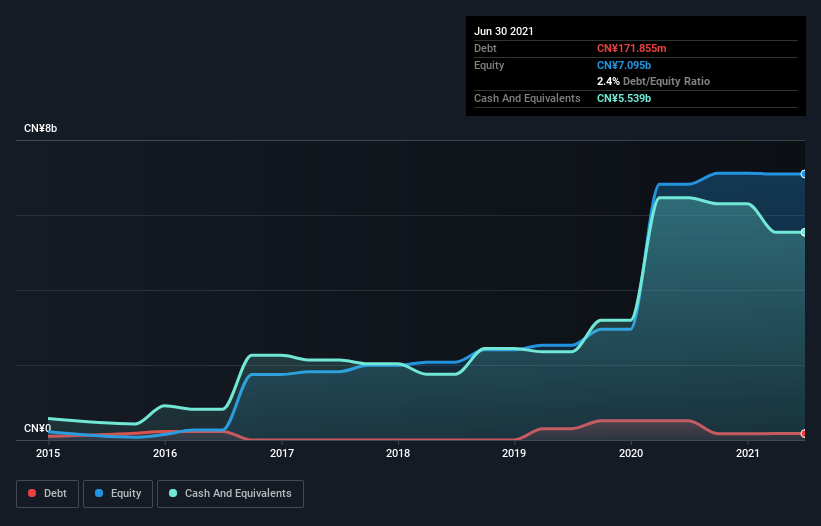The height and width of the screenshot is (526, 821).
Task: Click the Equity line endpoint marker
Action: coord(804,174)
